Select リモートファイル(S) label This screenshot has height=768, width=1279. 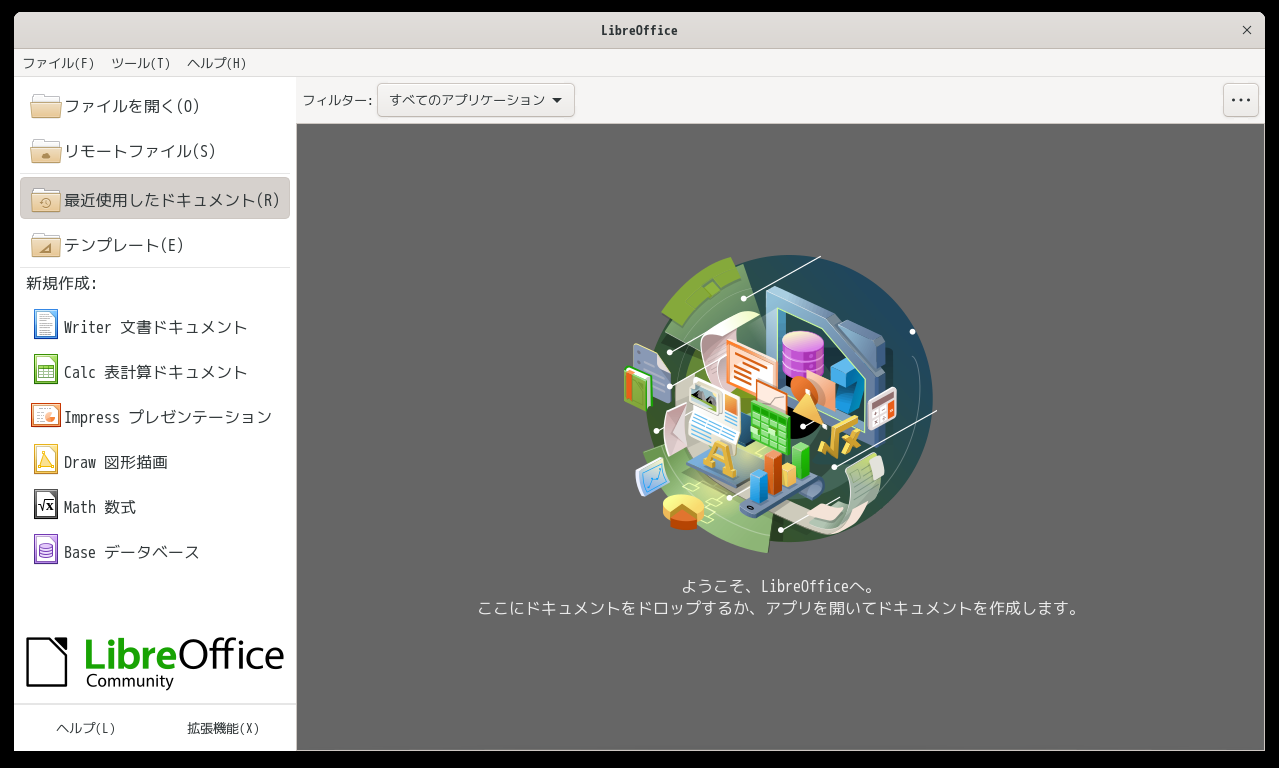140,151
